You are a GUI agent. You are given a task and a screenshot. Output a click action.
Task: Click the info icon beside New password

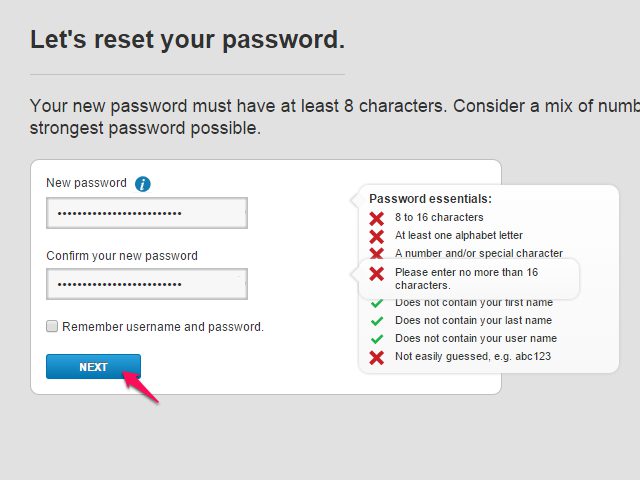(143, 184)
